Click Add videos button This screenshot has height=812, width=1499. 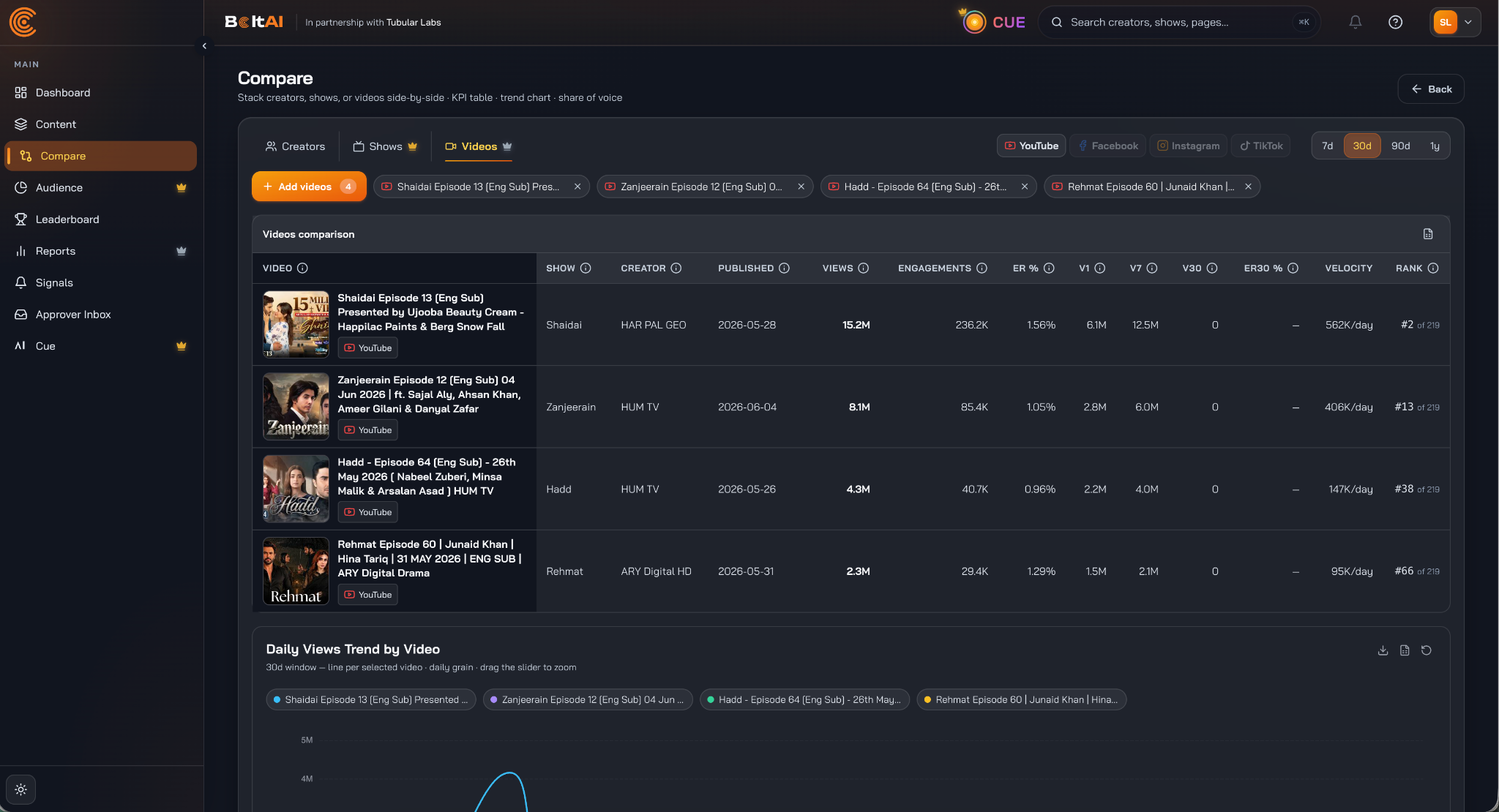click(309, 187)
